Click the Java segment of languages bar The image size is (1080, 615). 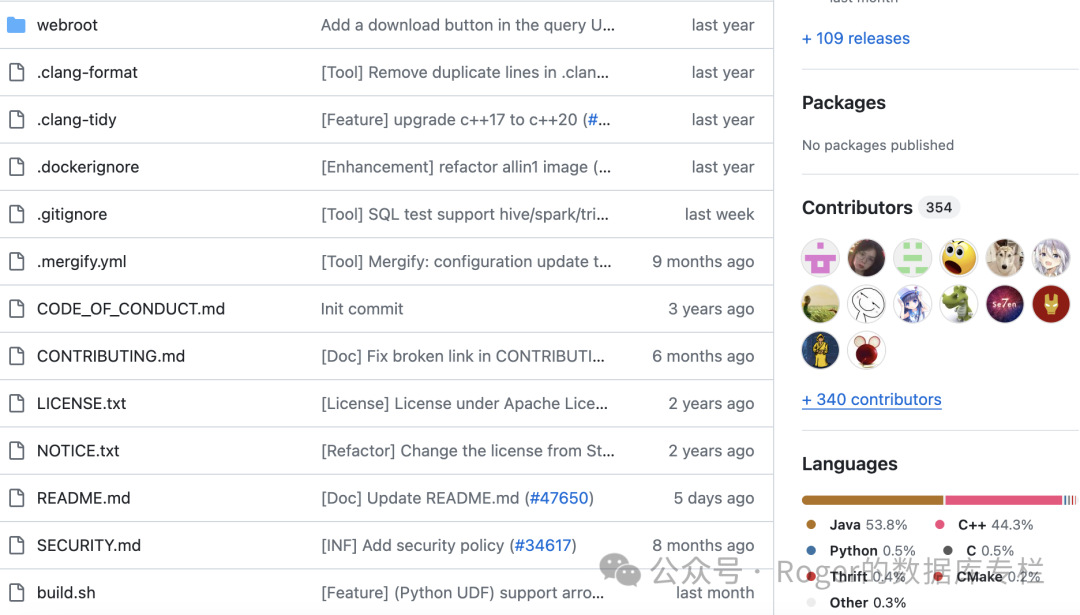[872, 500]
